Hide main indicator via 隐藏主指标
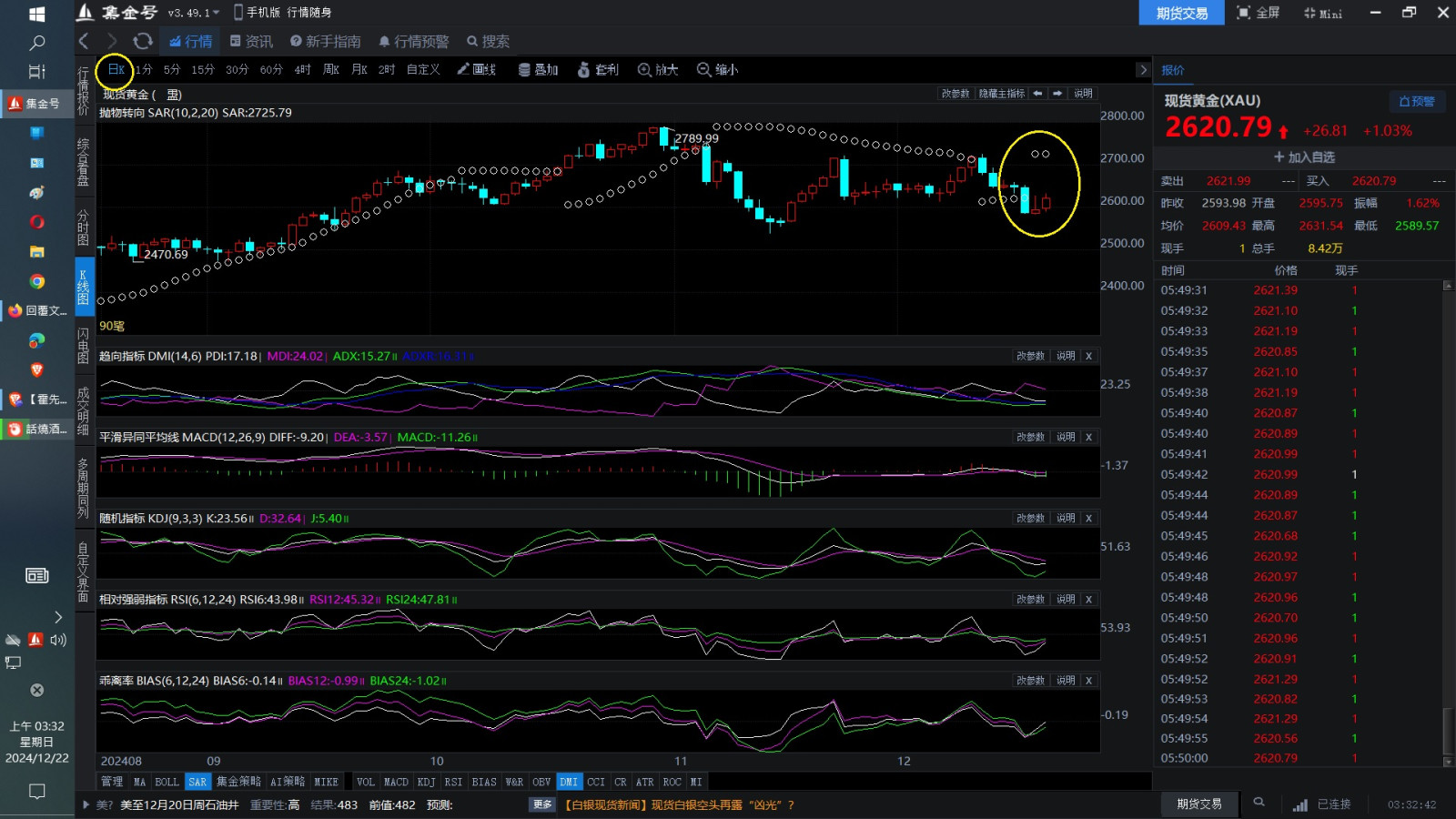The height and width of the screenshot is (819, 1456). click(1001, 94)
